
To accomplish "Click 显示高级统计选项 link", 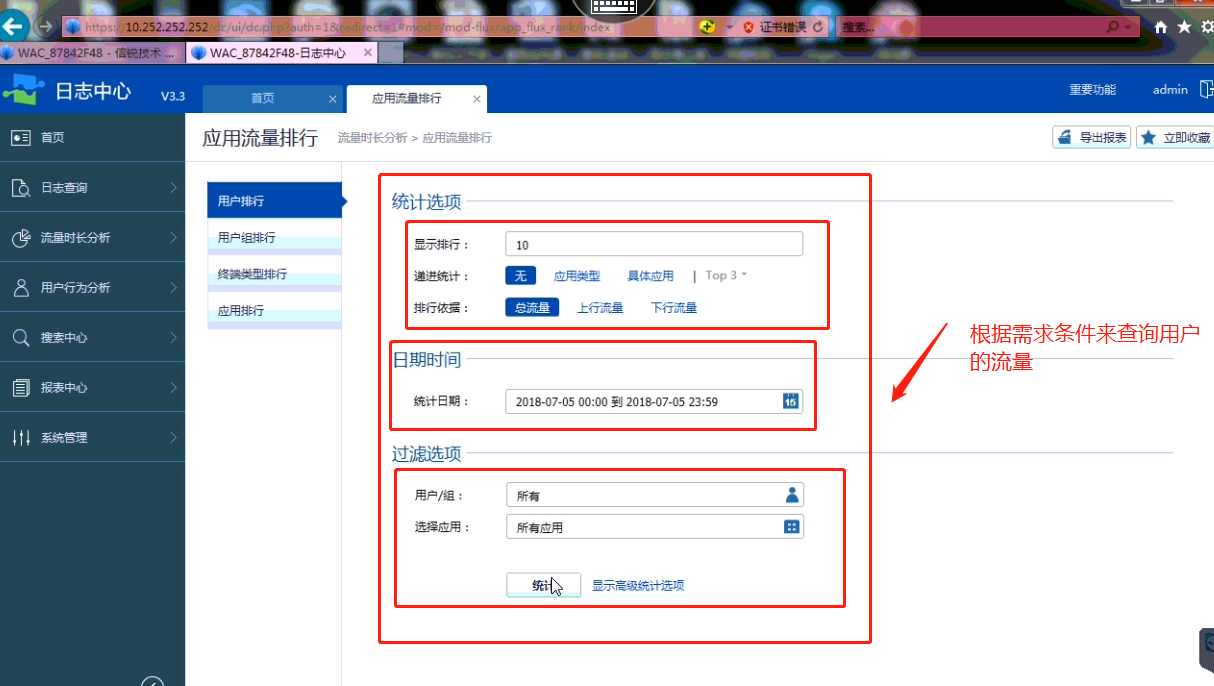I will (x=638, y=586).
